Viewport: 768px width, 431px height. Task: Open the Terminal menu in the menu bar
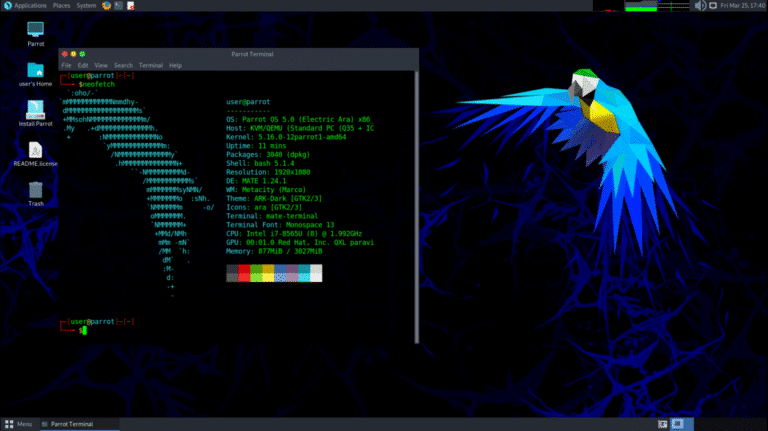151,65
